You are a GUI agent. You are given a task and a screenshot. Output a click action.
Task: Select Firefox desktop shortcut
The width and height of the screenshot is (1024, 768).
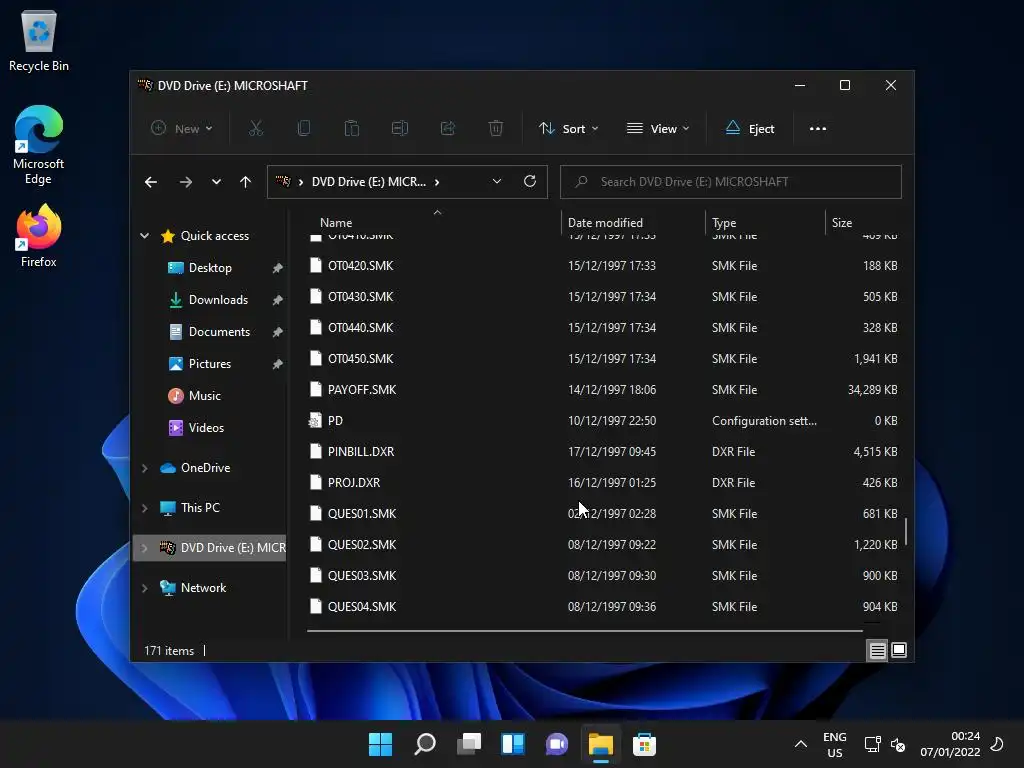tap(39, 236)
